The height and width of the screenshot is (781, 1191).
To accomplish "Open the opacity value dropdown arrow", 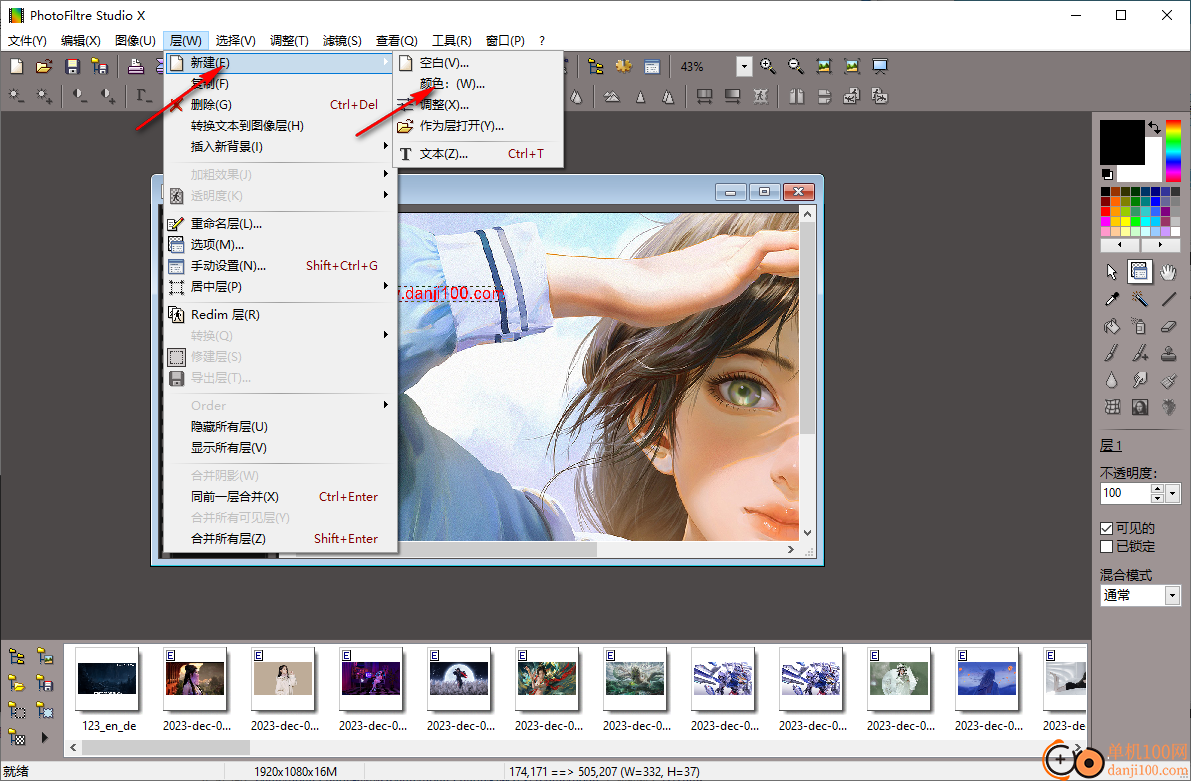I will (1173, 493).
